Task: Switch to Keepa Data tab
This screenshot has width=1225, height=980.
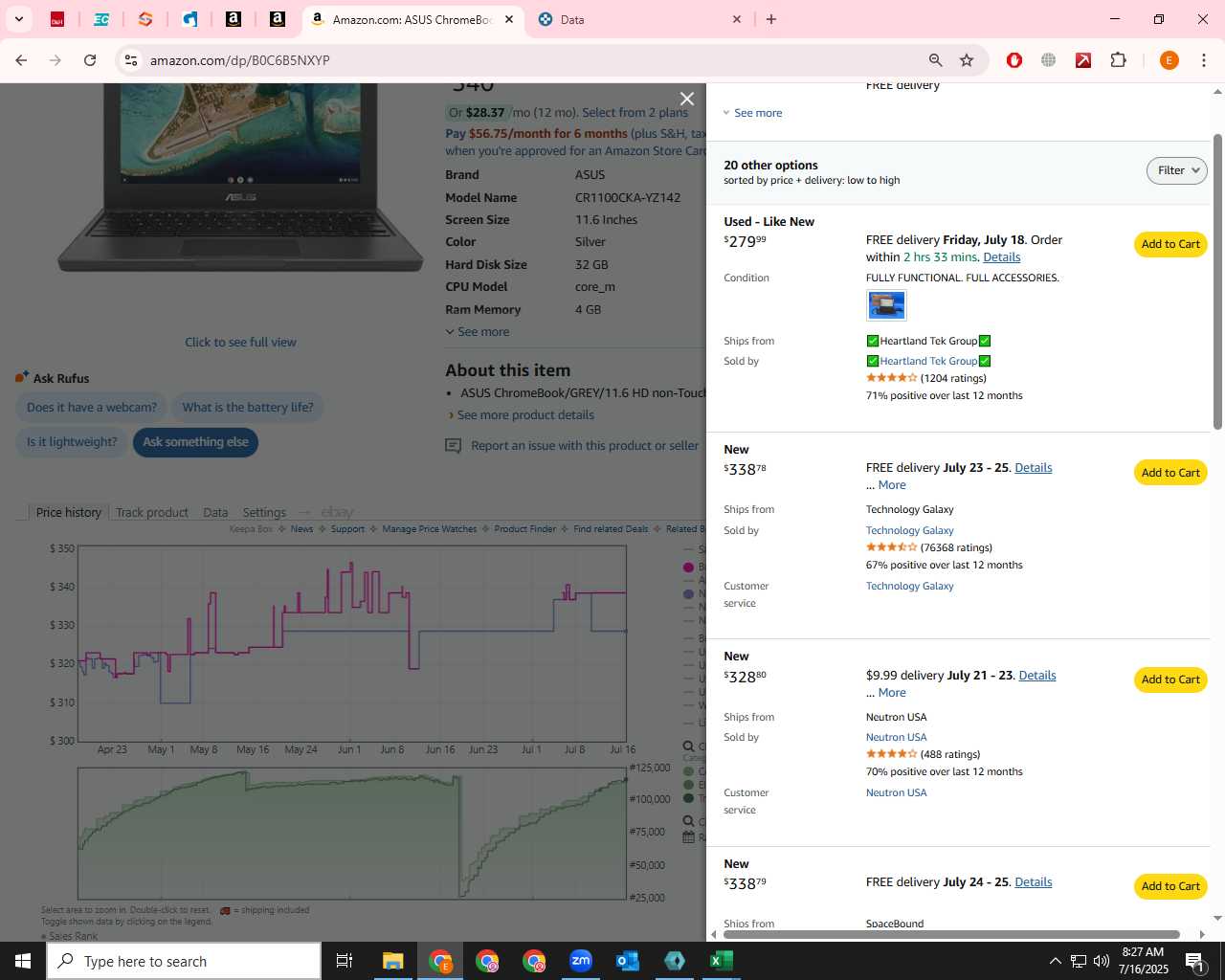Action: click(215, 512)
